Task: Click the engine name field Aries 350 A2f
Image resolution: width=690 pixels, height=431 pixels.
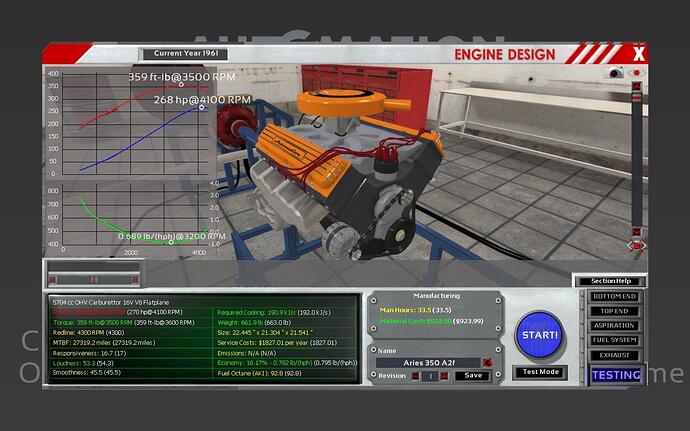Action: pos(428,362)
